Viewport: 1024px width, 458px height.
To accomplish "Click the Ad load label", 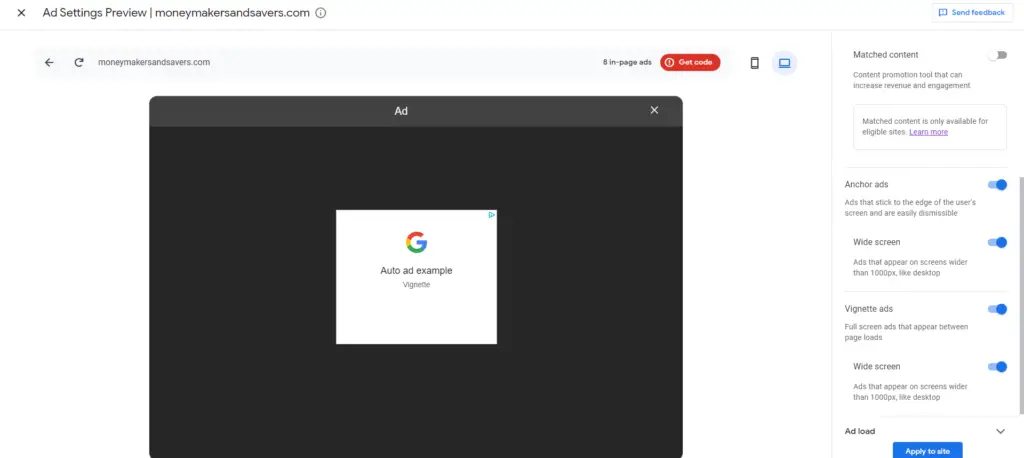I will tap(859, 431).
